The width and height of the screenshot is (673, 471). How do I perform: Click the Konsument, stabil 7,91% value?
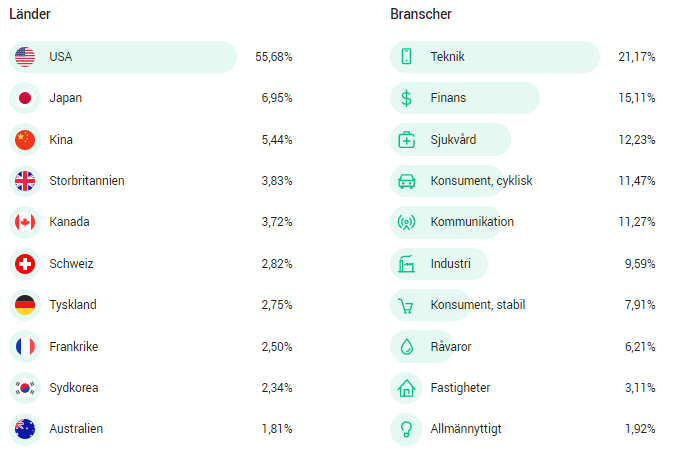click(x=637, y=305)
